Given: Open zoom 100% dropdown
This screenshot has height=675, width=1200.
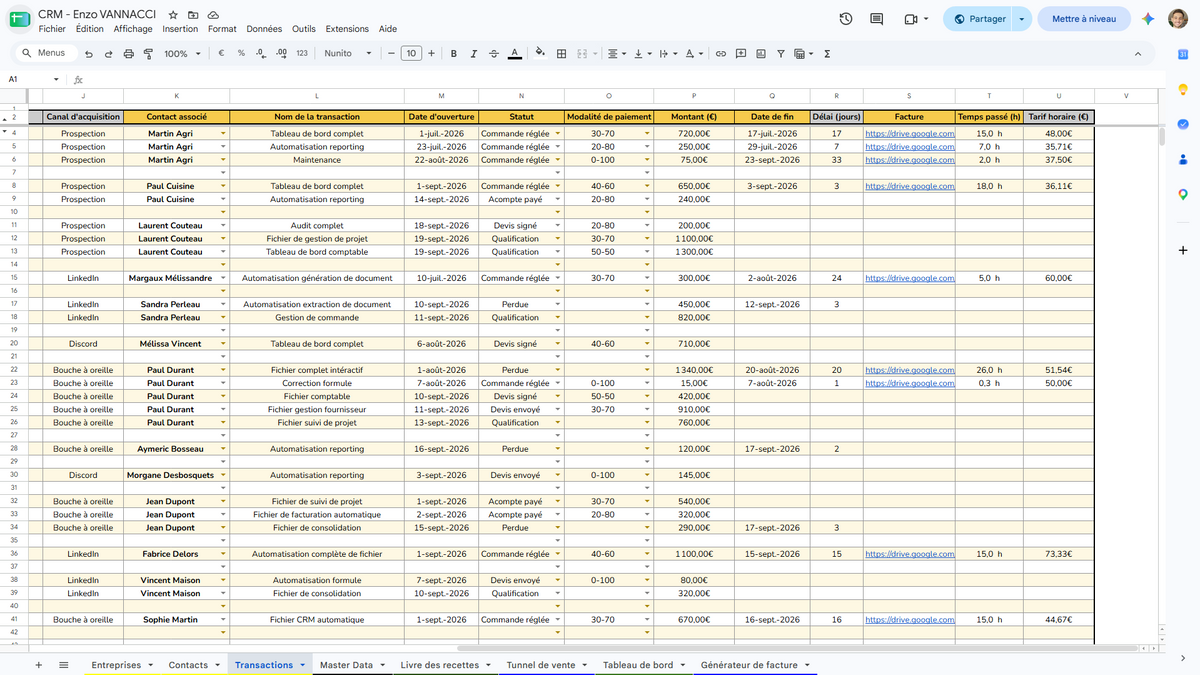Looking at the screenshot, I should click(x=182, y=54).
